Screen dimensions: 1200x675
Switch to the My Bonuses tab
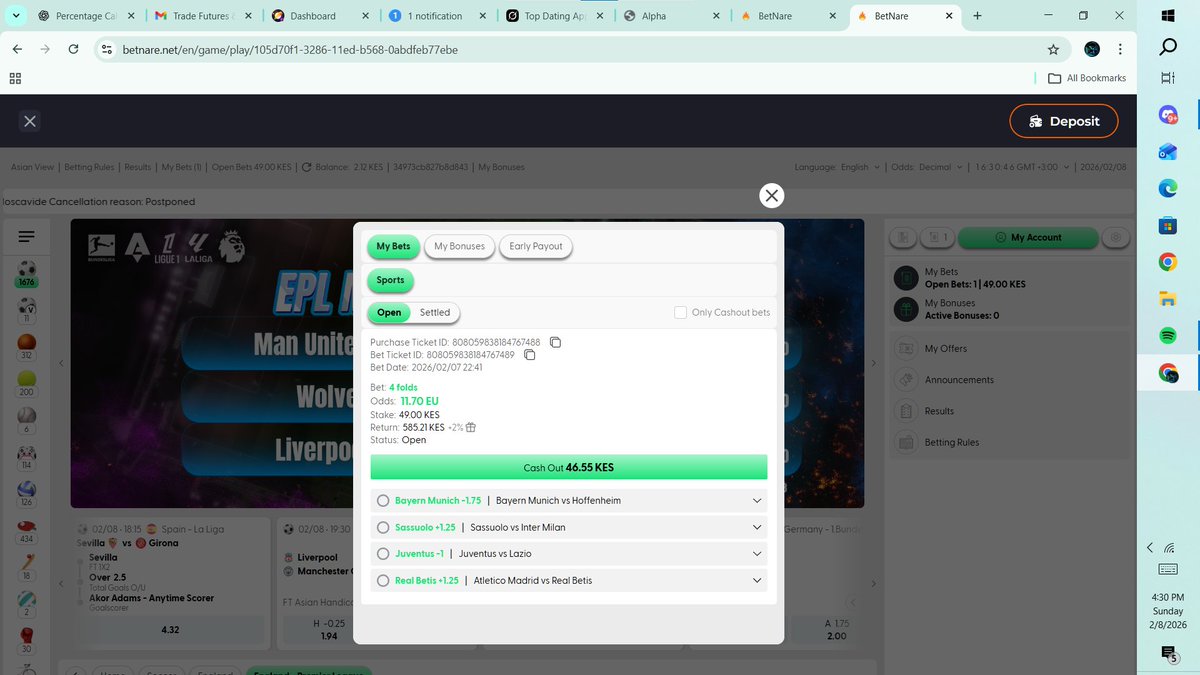point(459,246)
